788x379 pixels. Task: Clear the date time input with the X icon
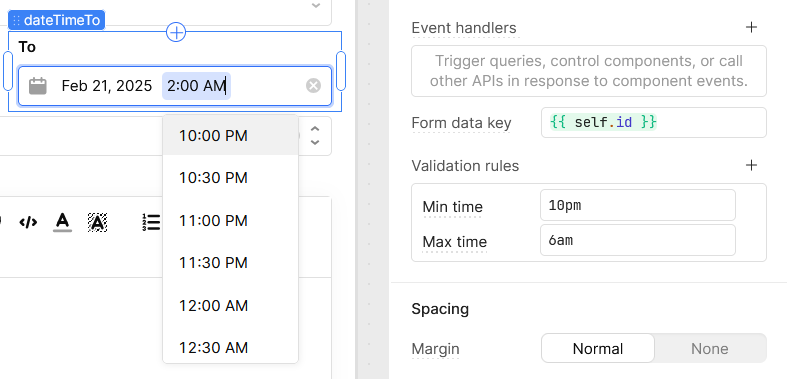[x=313, y=86]
